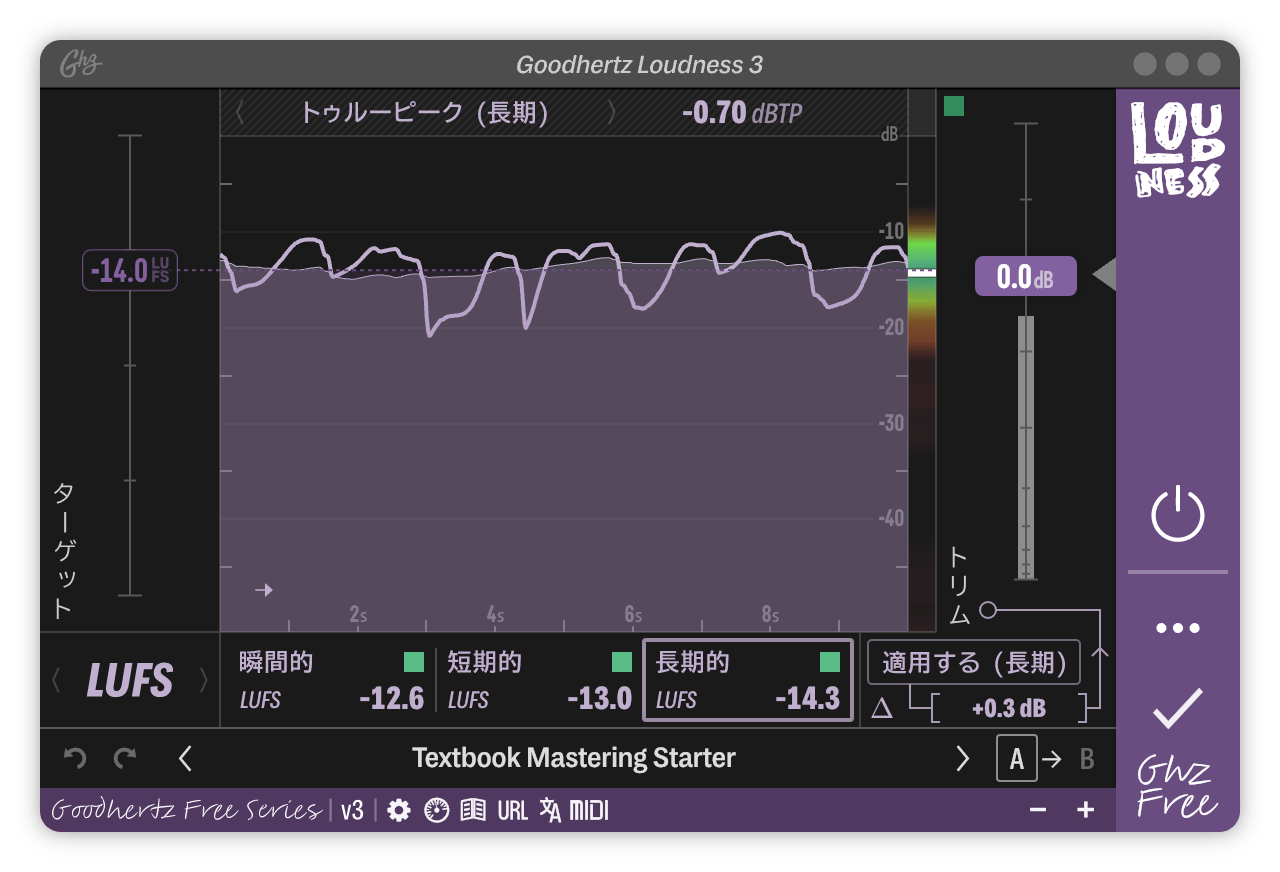Open the language translation icon
The height and width of the screenshot is (872, 1280).
point(550,810)
